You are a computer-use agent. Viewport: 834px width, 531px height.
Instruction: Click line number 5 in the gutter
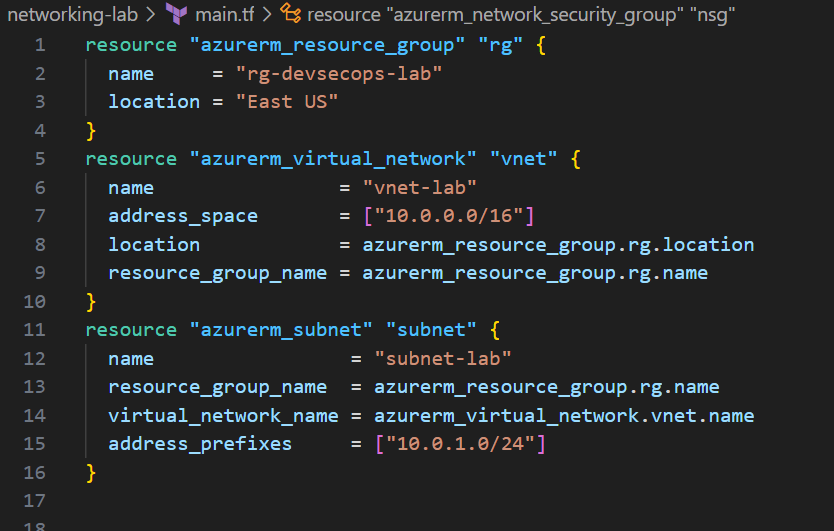39,159
